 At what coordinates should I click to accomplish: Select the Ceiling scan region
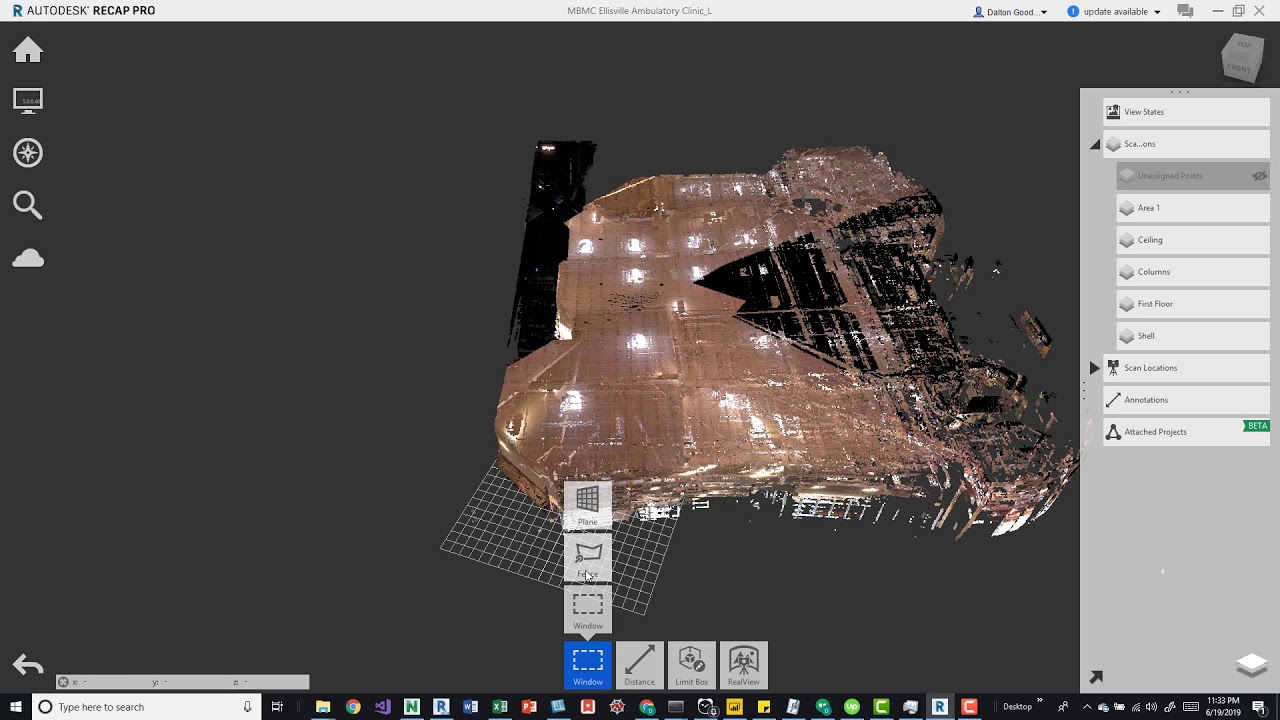[x=1193, y=240]
